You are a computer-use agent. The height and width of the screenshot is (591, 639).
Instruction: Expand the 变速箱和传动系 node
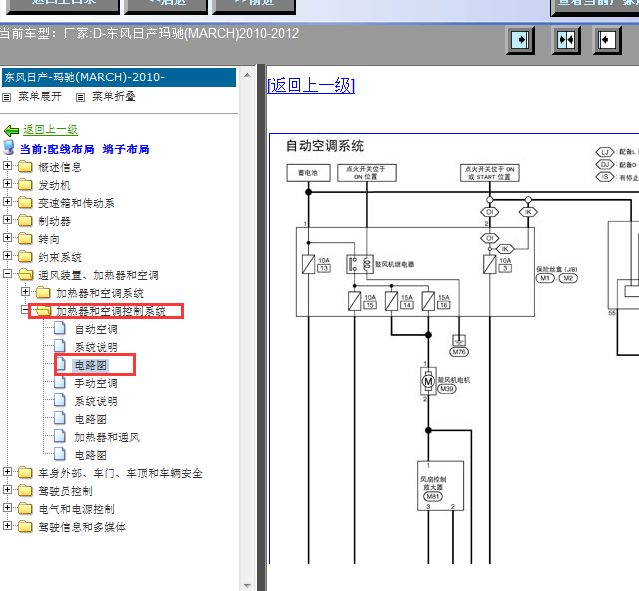point(7,202)
